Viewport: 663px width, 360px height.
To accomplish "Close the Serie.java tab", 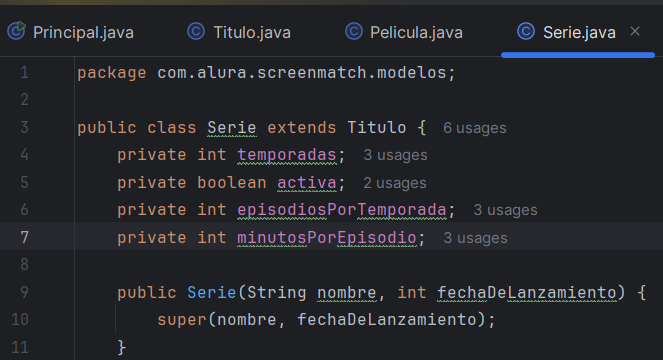I will click(635, 31).
